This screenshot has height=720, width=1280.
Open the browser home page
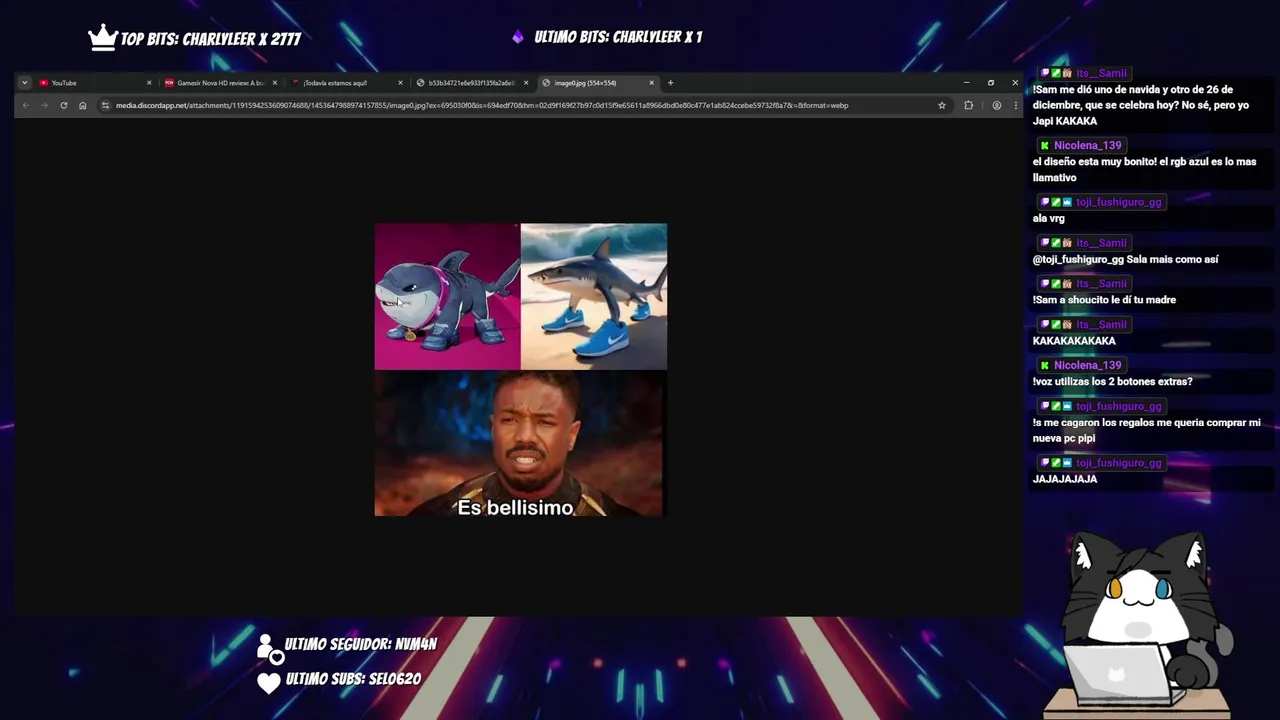coord(83,105)
